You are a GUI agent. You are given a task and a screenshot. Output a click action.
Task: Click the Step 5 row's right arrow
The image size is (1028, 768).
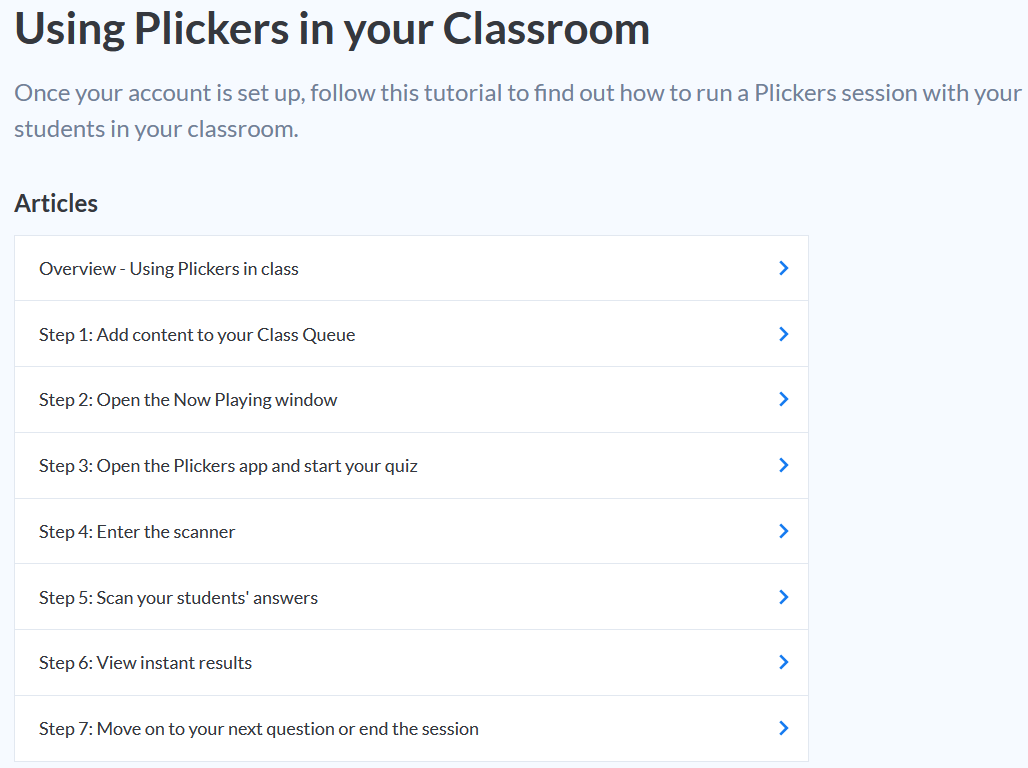[784, 597]
